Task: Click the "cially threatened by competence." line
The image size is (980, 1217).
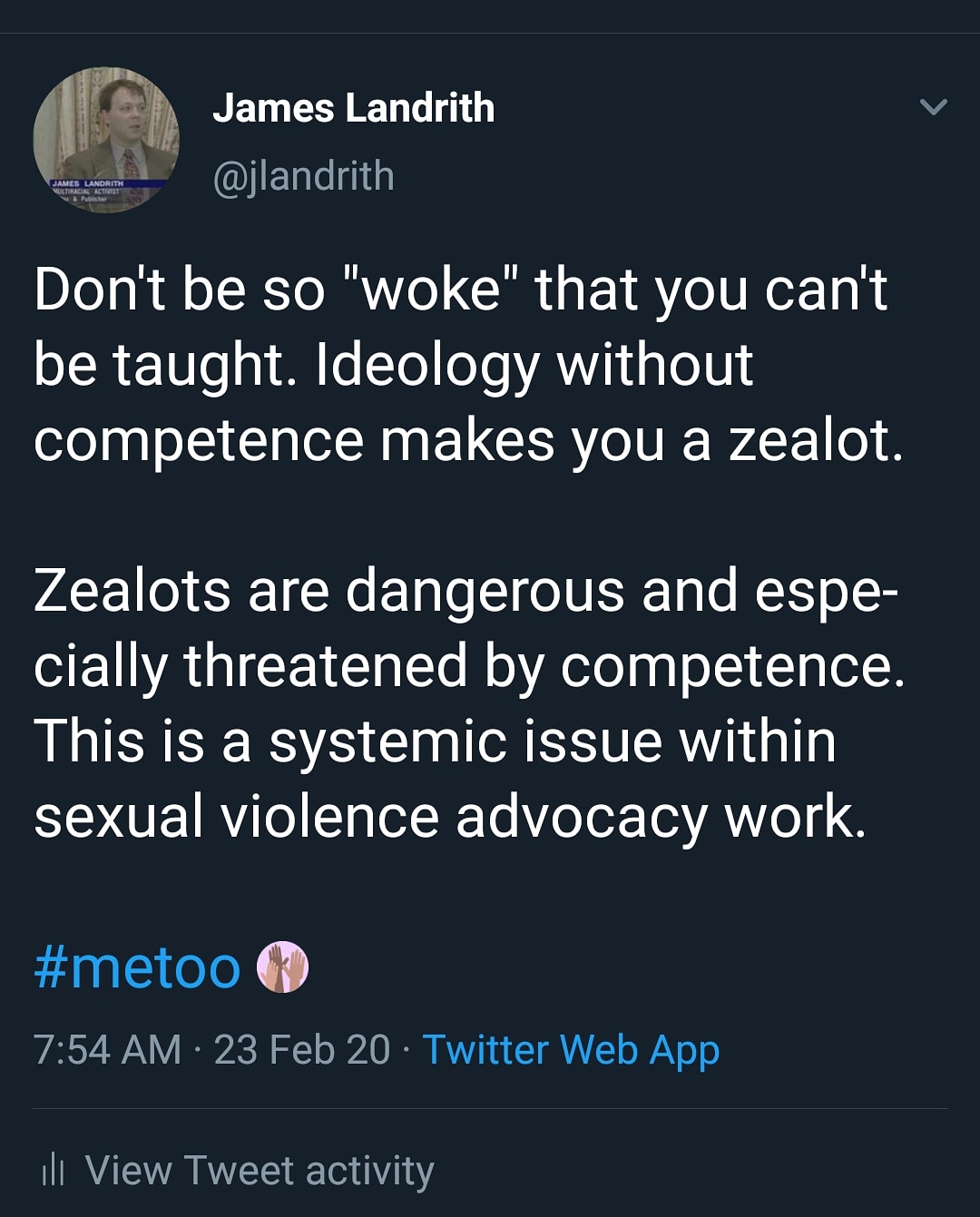Action: [469, 666]
